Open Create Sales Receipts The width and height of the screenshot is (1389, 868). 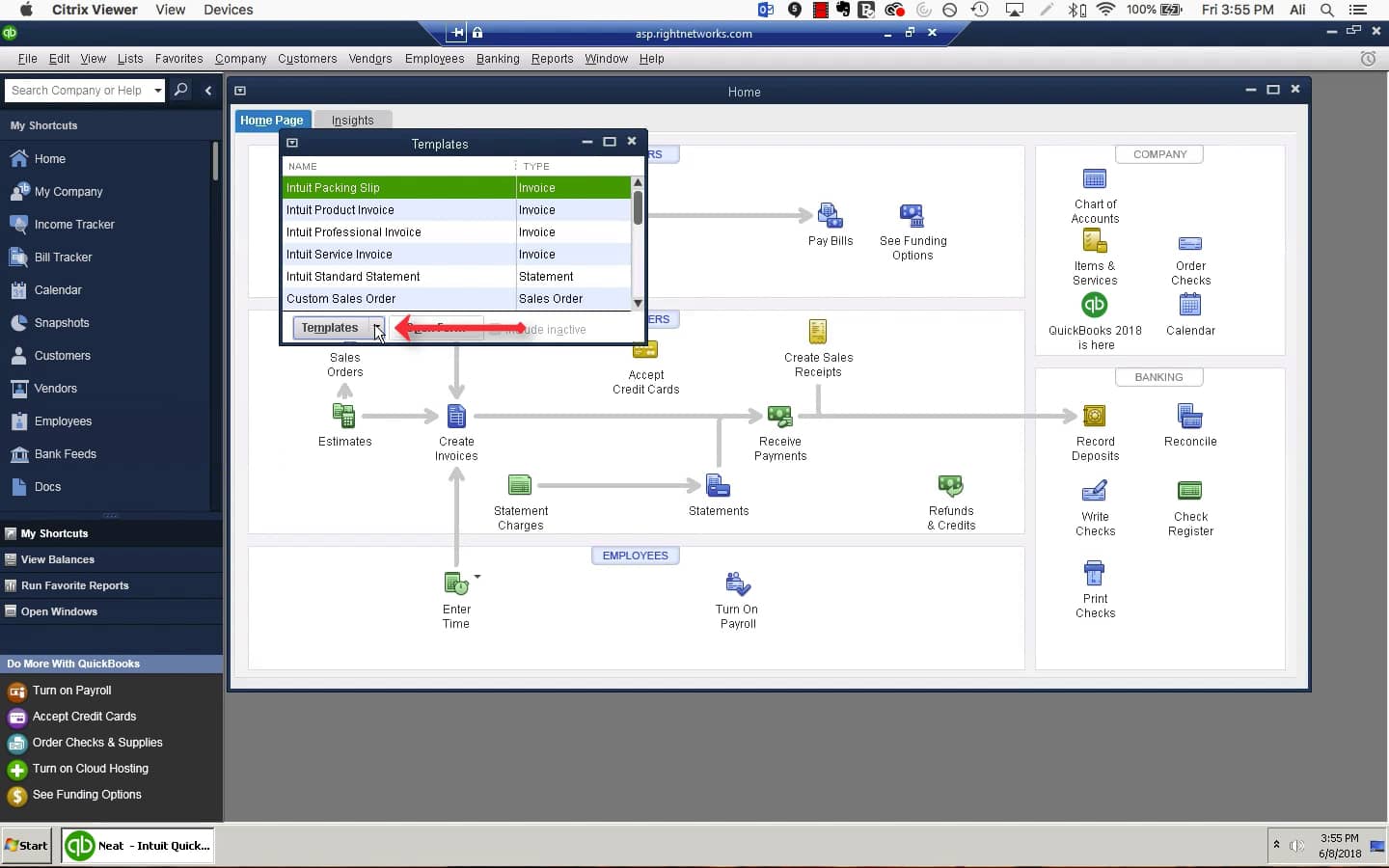tap(818, 332)
